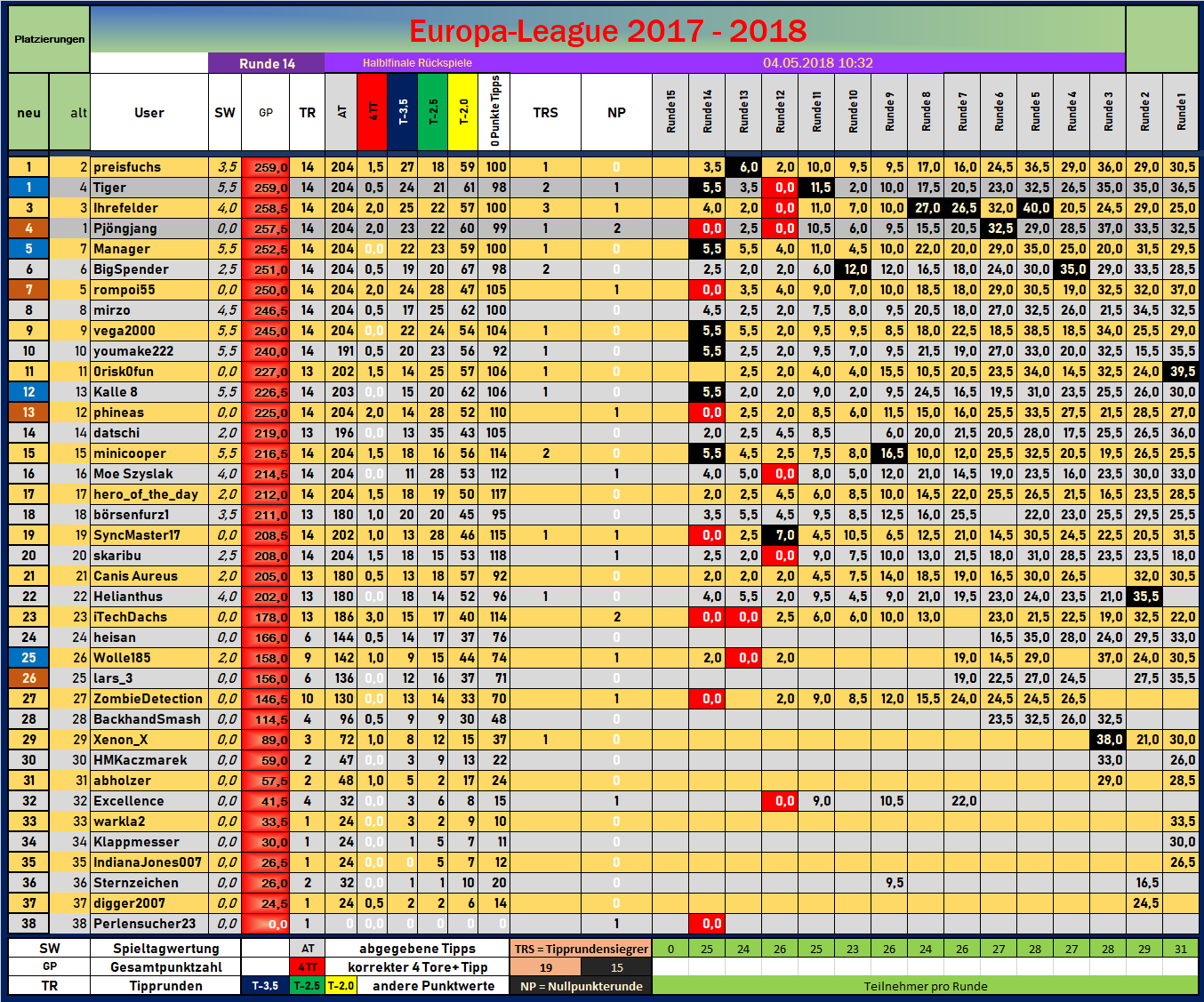This screenshot has width=1204, height=1002.
Task: Click the Runde 1 column header
Action: tap(1181, 112)
